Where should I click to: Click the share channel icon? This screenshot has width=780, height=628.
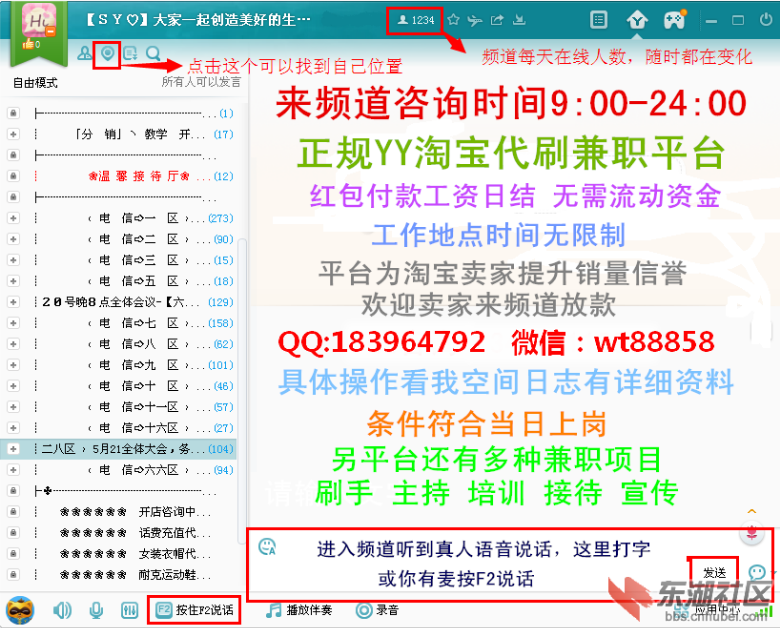coord(497,20)
